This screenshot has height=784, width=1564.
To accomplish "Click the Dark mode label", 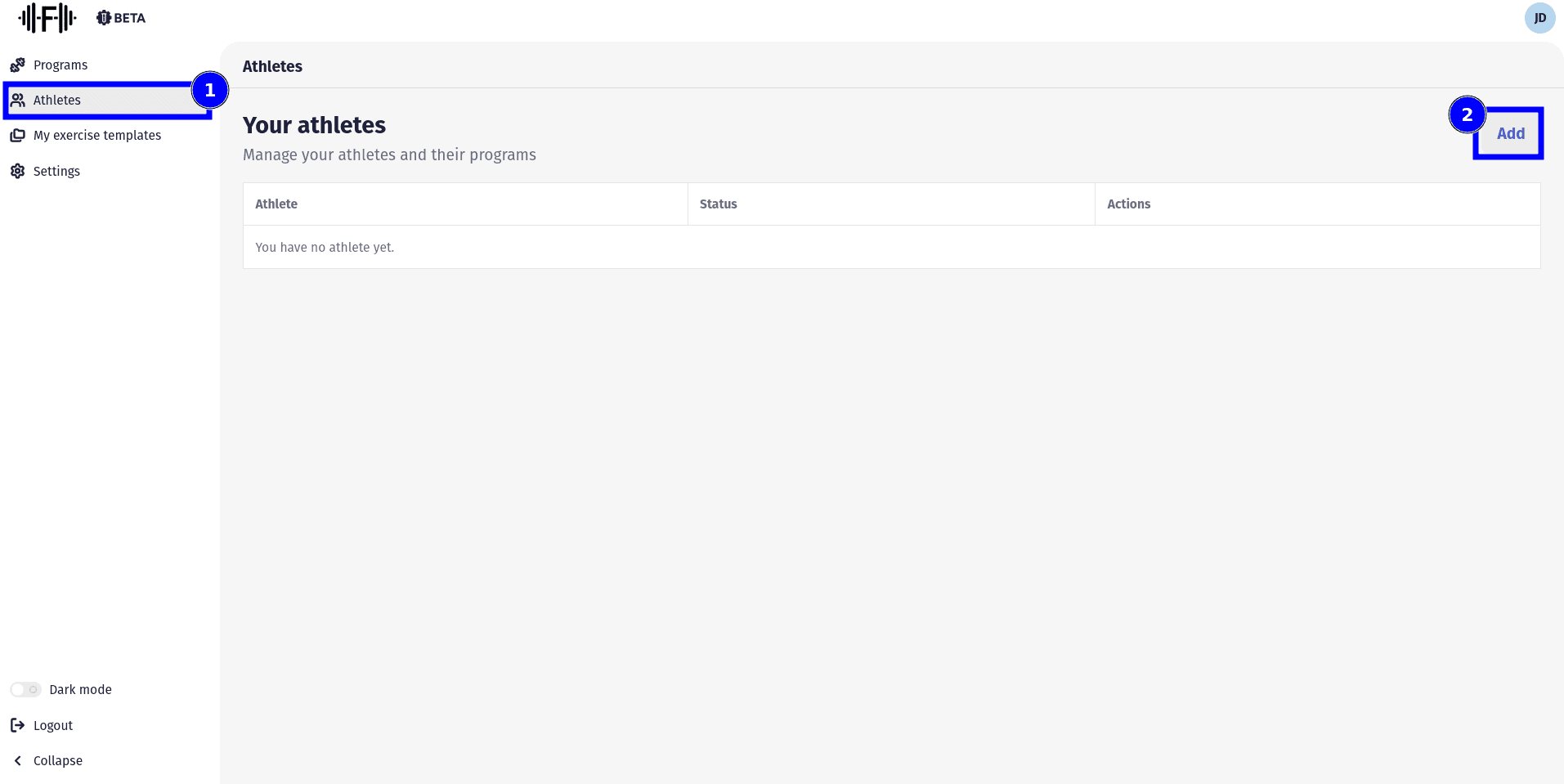I will 80,690.
